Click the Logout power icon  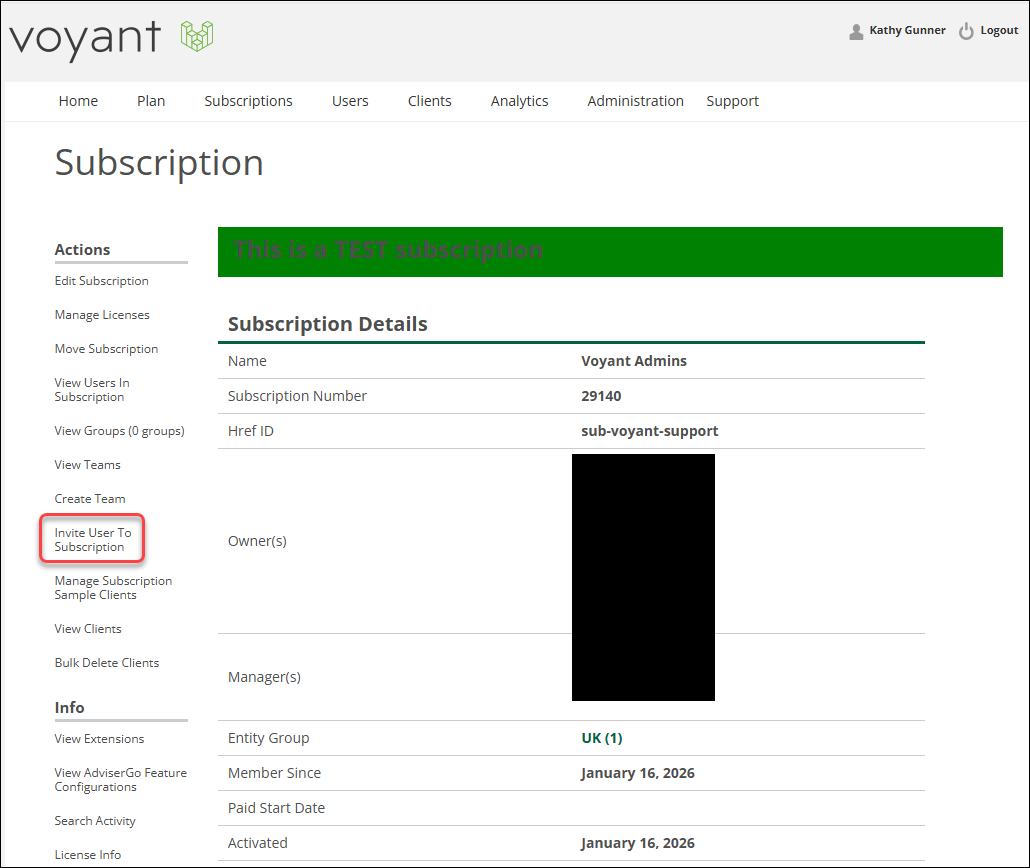[966, 31]
